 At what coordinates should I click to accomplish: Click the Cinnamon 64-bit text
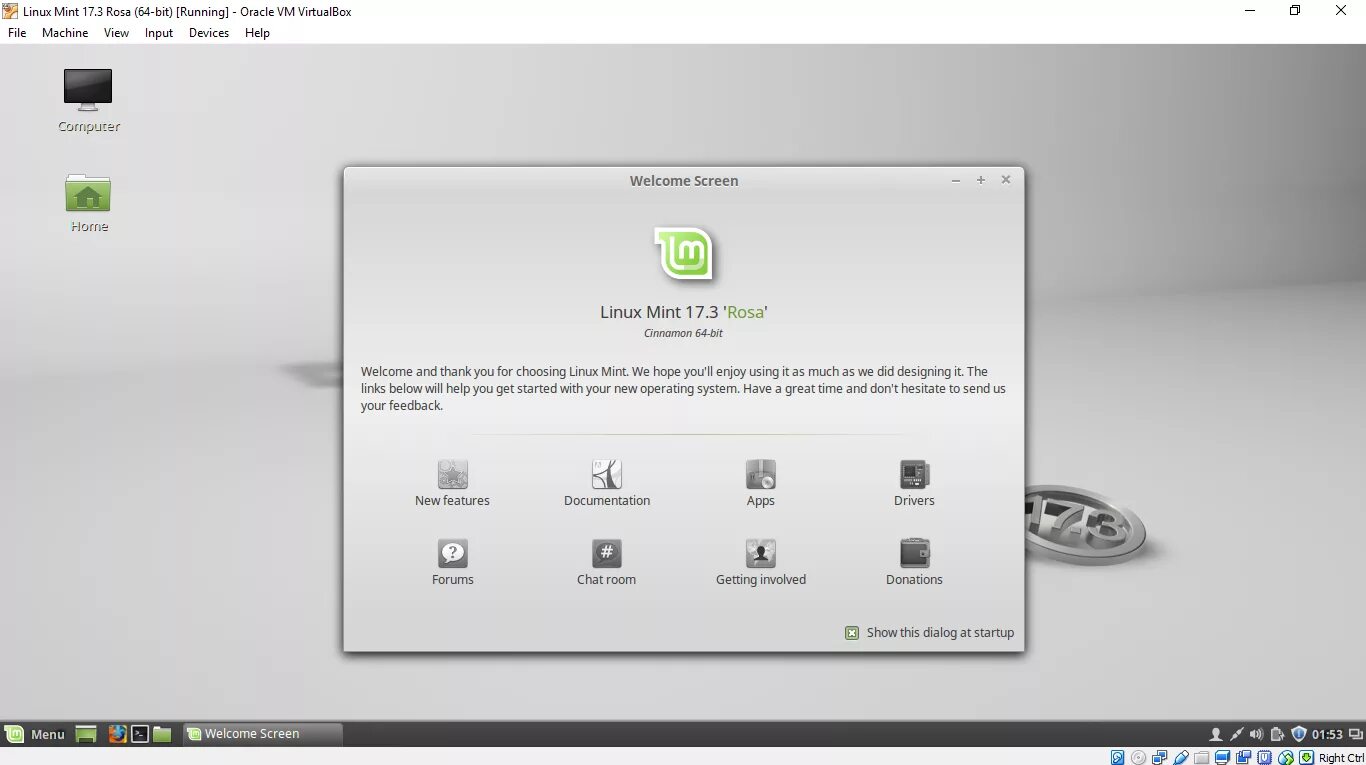pyautogui.click(x=684, y=334)
